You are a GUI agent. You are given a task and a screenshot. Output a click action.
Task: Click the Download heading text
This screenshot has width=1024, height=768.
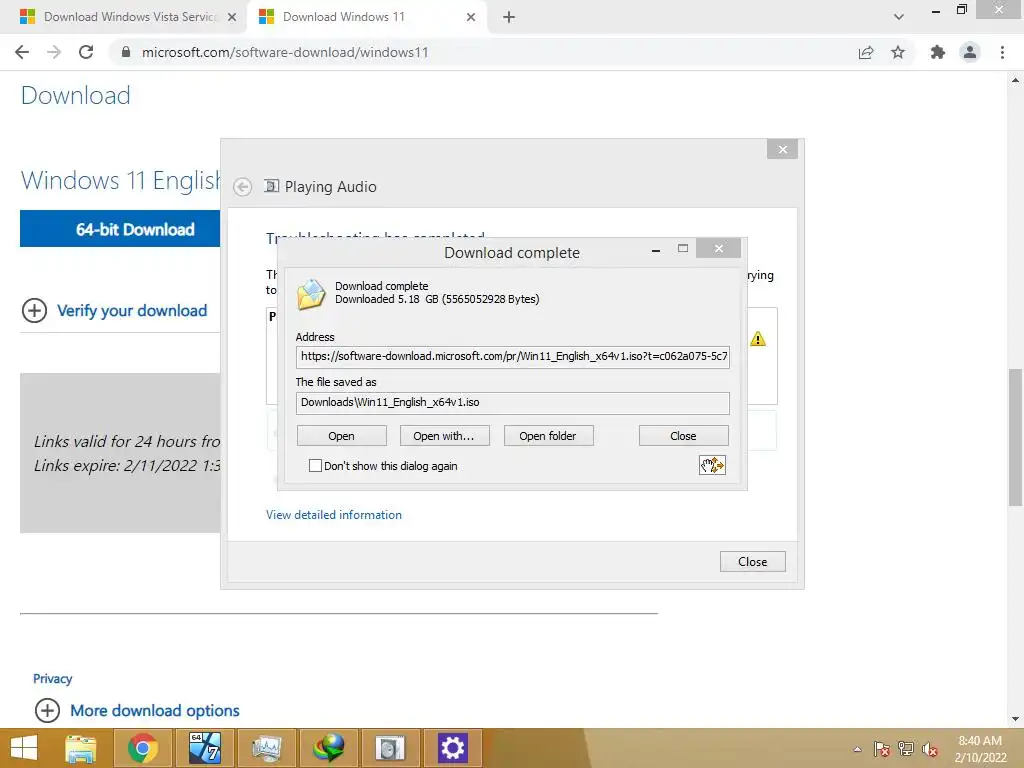[76, 95]
